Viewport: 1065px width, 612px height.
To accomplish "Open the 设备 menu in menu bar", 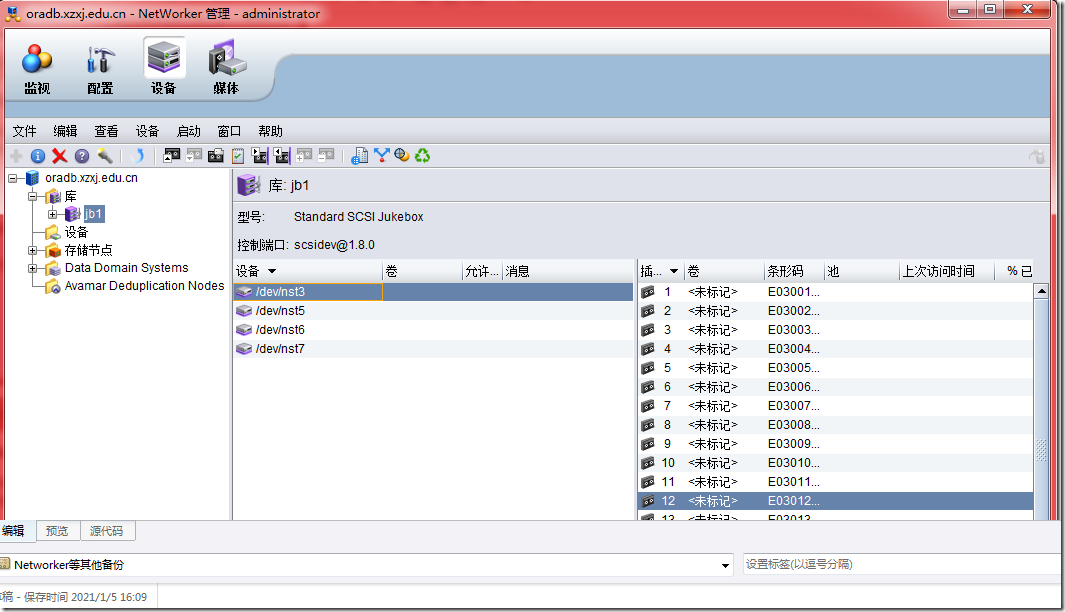I will pyautogui.click(x=147, y=131).
